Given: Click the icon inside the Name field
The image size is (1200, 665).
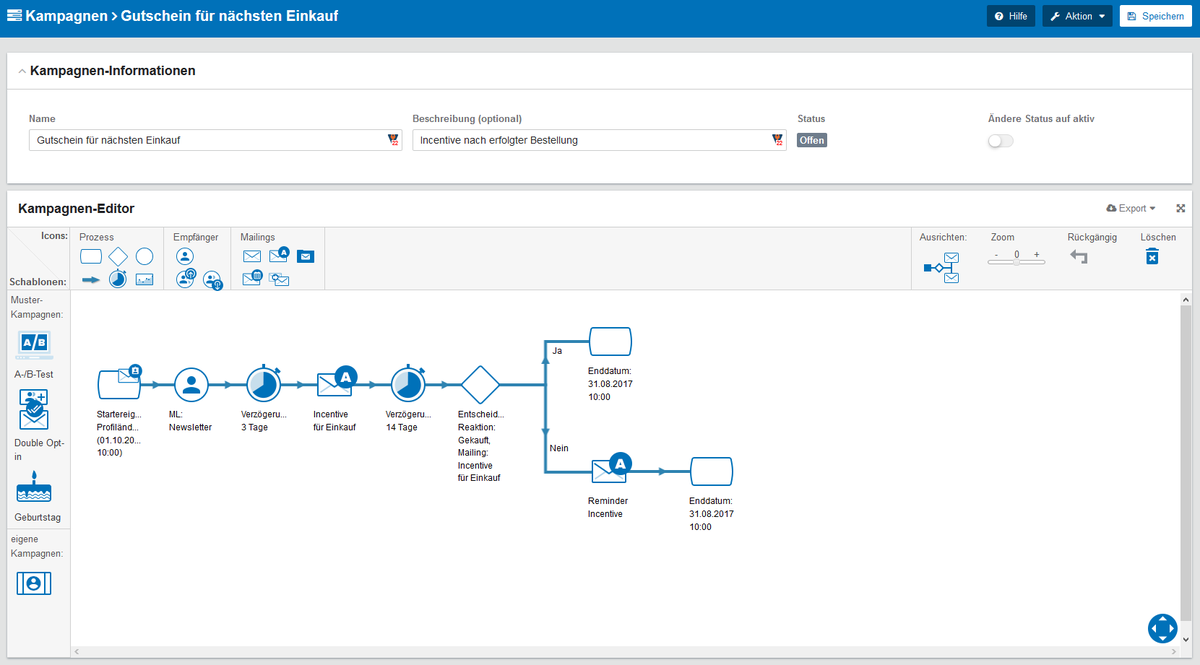Looking at the screenshot, I should click(393, 140).
